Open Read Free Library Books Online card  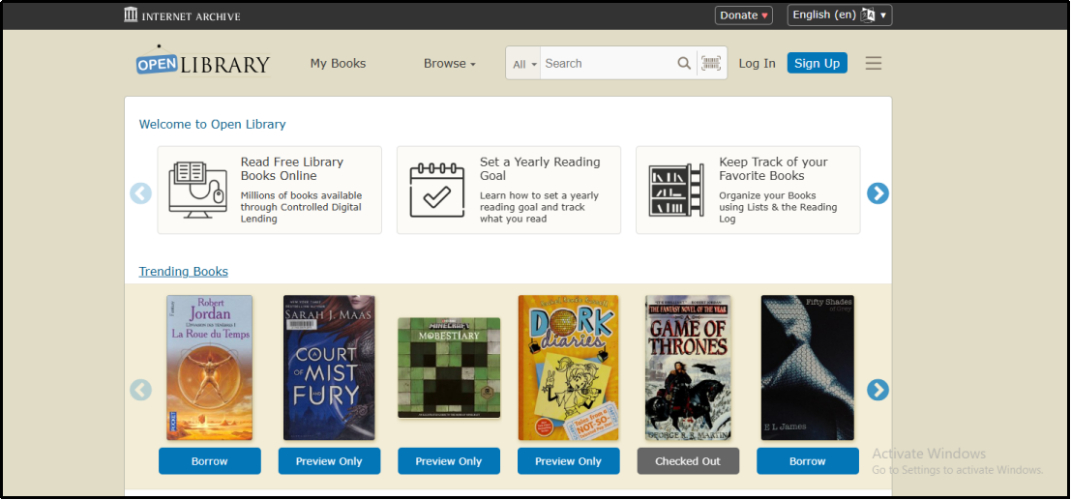(x=269, y=190)
